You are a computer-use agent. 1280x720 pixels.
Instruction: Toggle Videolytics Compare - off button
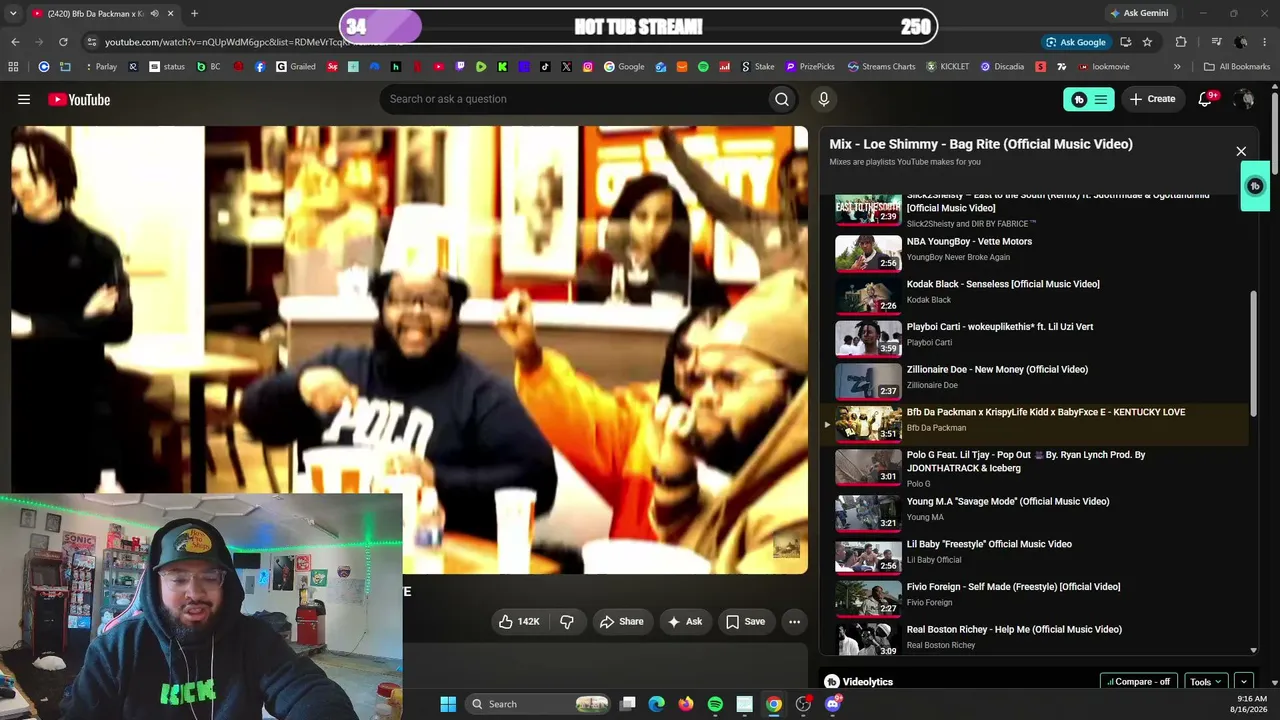[x=1139, y=682]
